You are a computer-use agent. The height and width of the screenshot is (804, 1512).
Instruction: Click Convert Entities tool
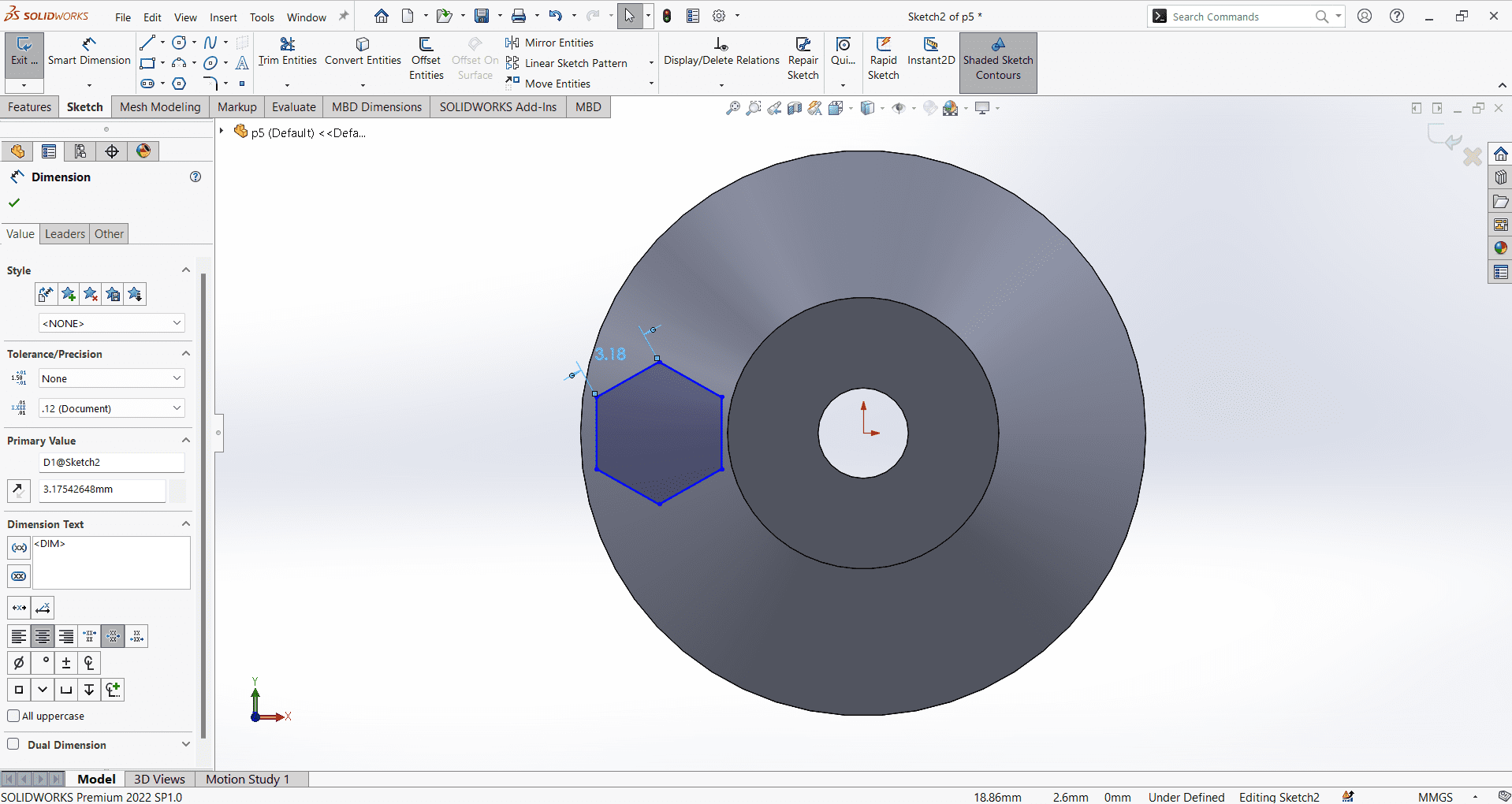[x=363, y=52]
